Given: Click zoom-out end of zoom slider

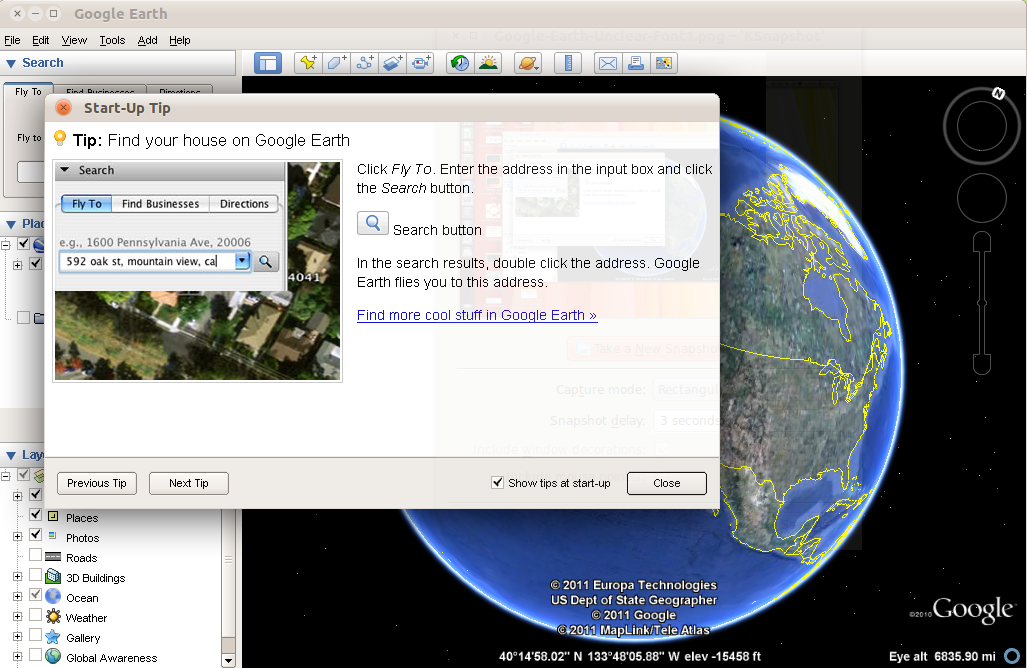Looking at the screenshot, I should [x=982, y=363].
